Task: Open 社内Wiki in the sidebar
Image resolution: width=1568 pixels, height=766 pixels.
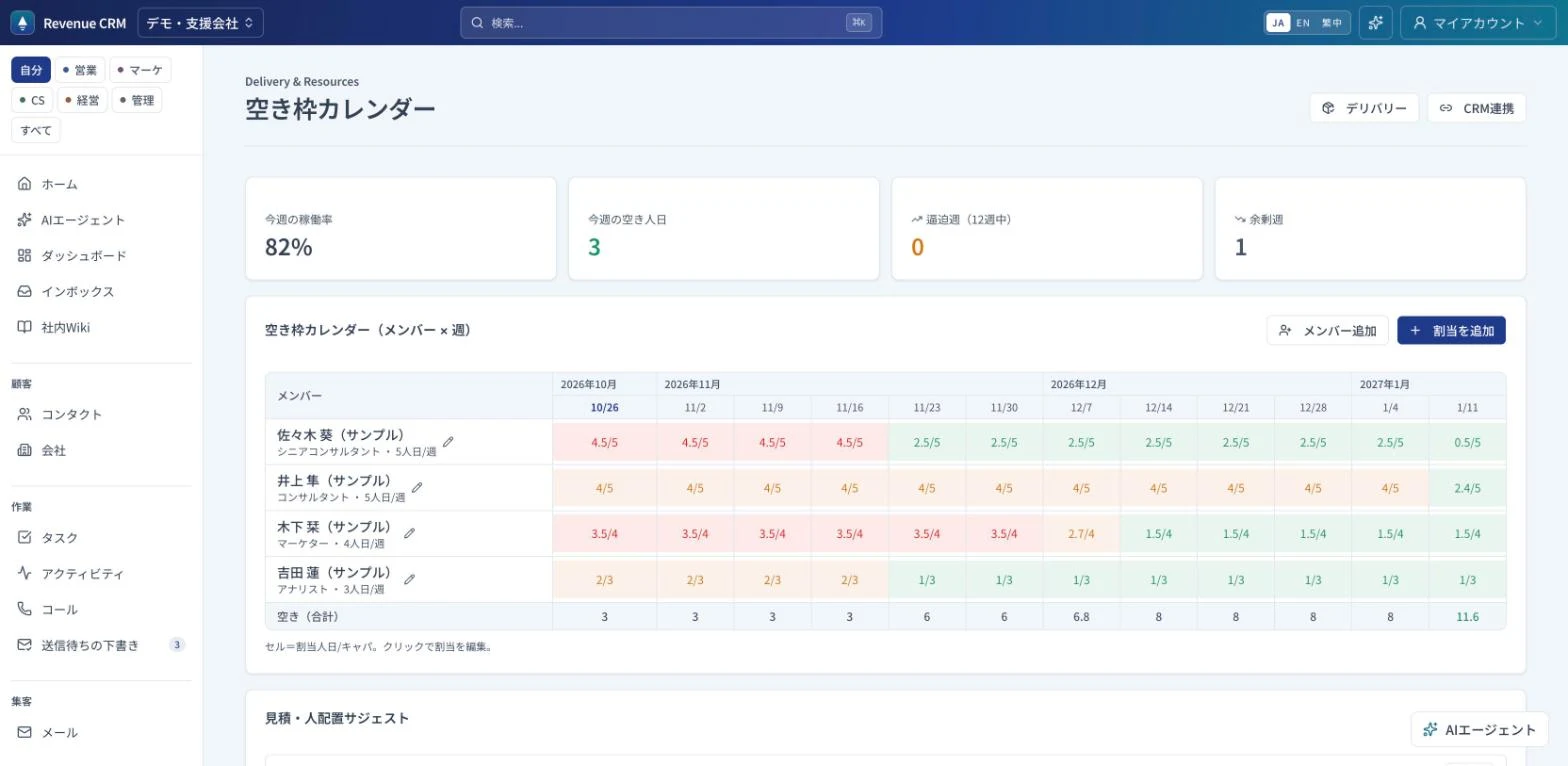Action: click(x=101, y=328)
